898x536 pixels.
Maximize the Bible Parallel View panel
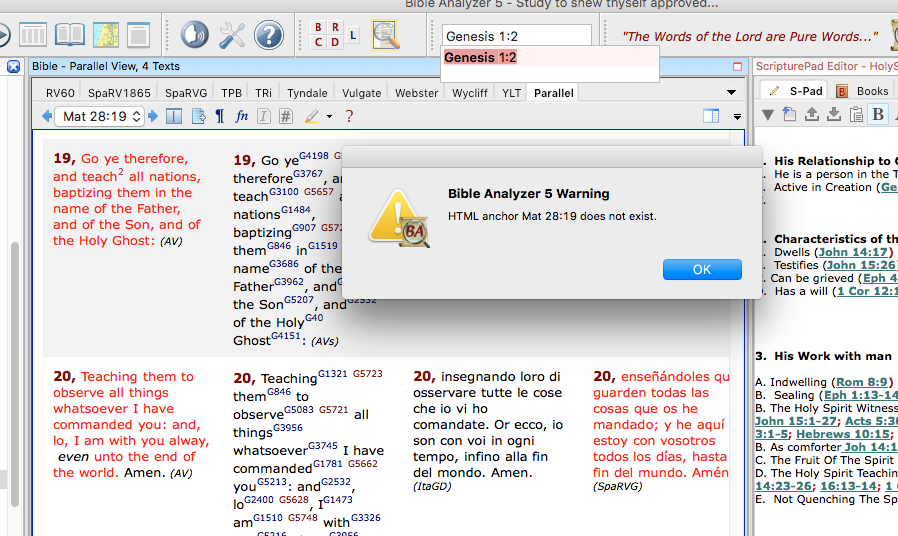pos(738,66)
